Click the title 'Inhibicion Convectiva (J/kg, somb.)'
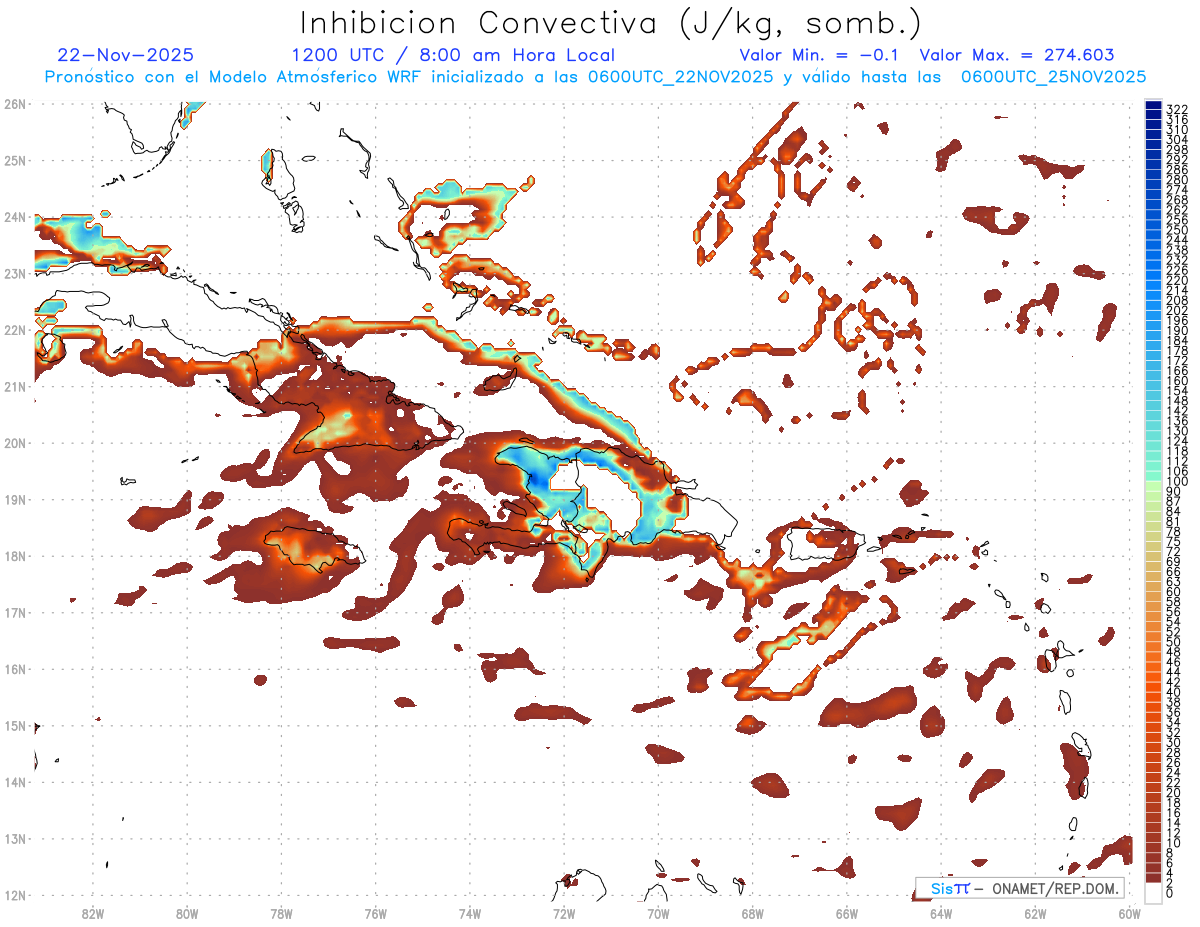 [x=609, y=25]
